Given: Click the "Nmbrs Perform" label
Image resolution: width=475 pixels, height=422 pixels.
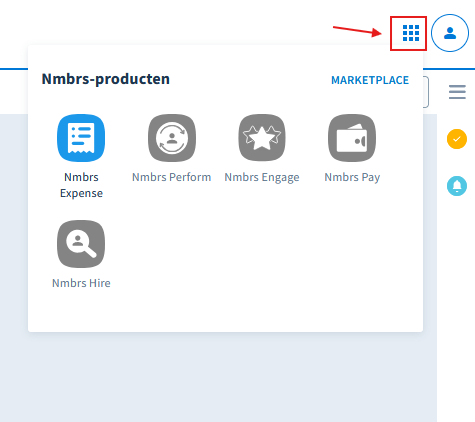Looking at the screenshot, I should [x=172, y=177].
